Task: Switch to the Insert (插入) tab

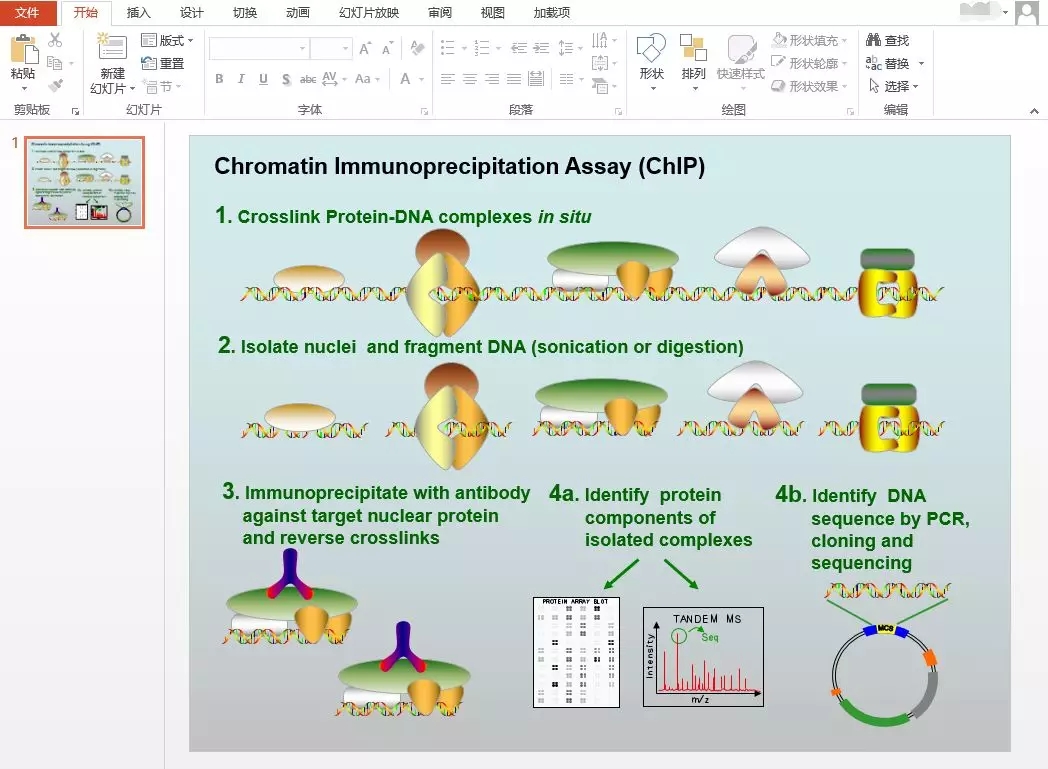Action: point(139,13)
